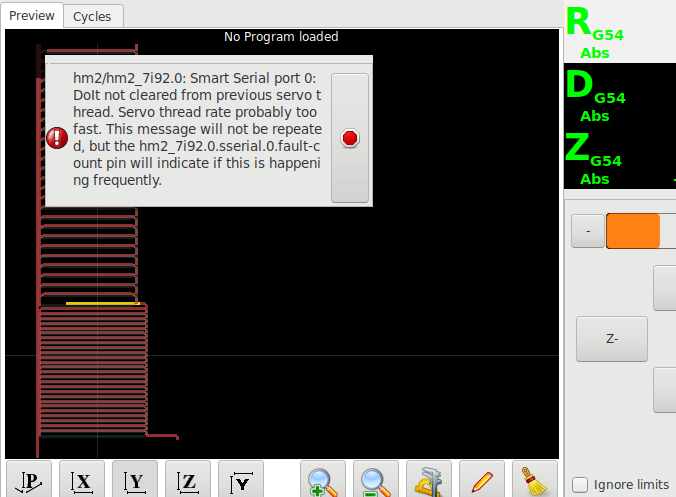The width and height of the screenshot is (676, 497).
Task: Click the No Program loaded label
Action: coord(281,37)
